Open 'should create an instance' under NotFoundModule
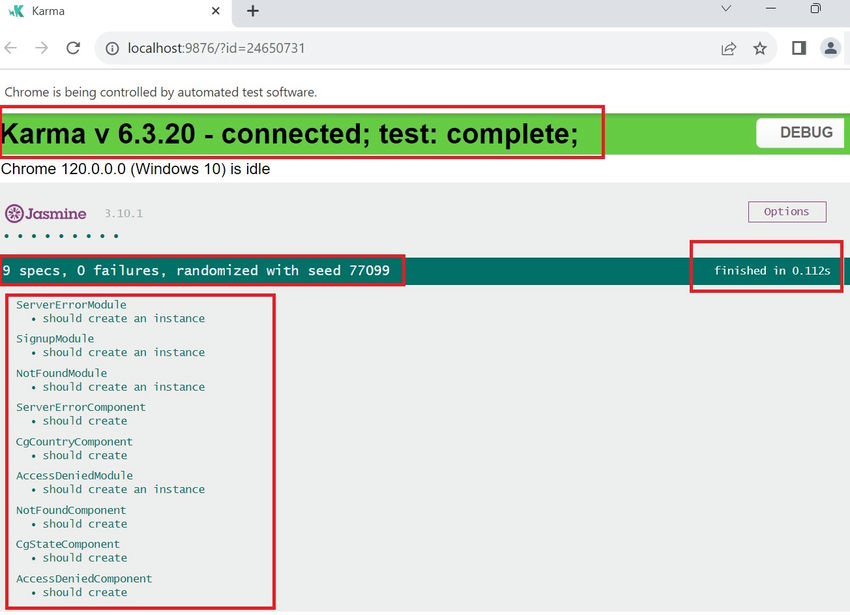 [x=124, y=387]
